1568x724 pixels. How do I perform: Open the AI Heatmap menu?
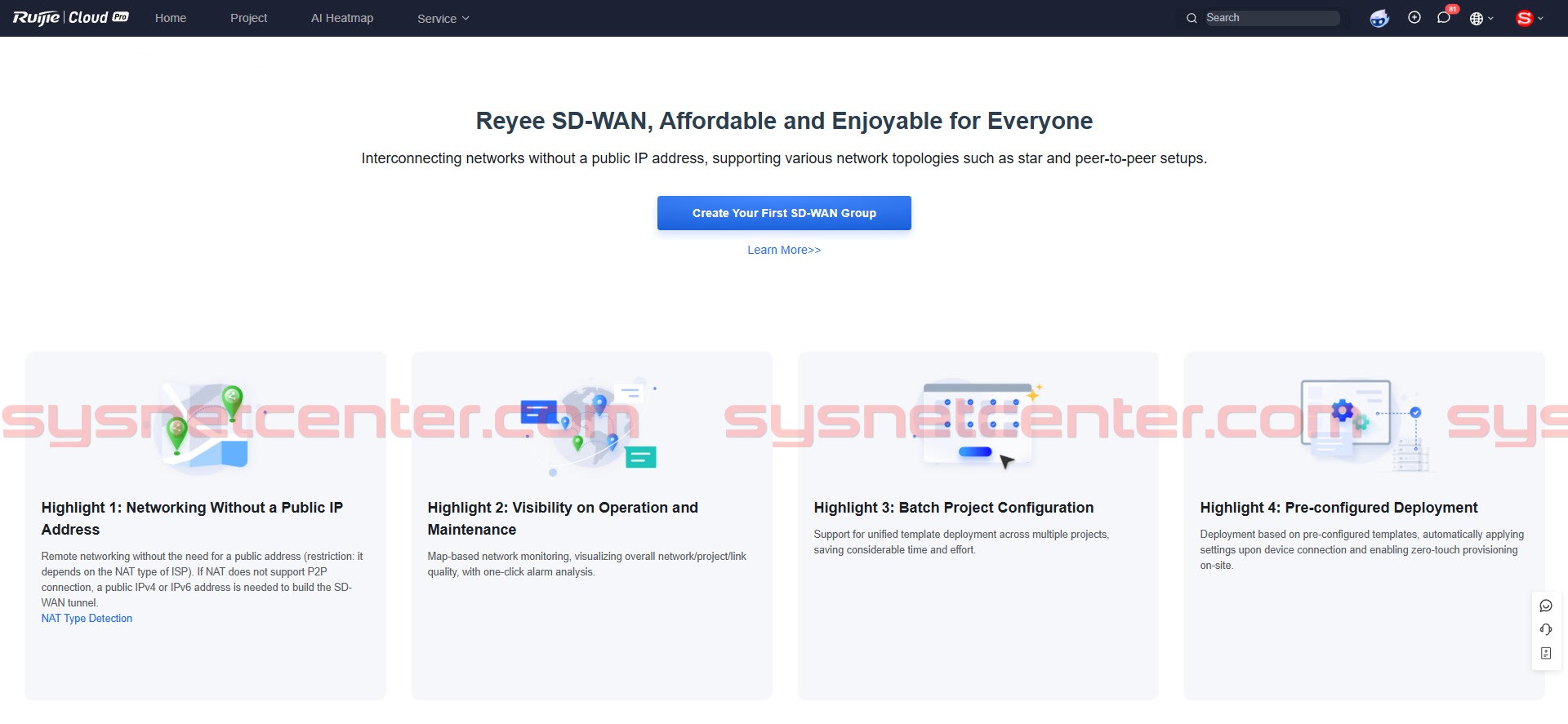pos(342,18)
